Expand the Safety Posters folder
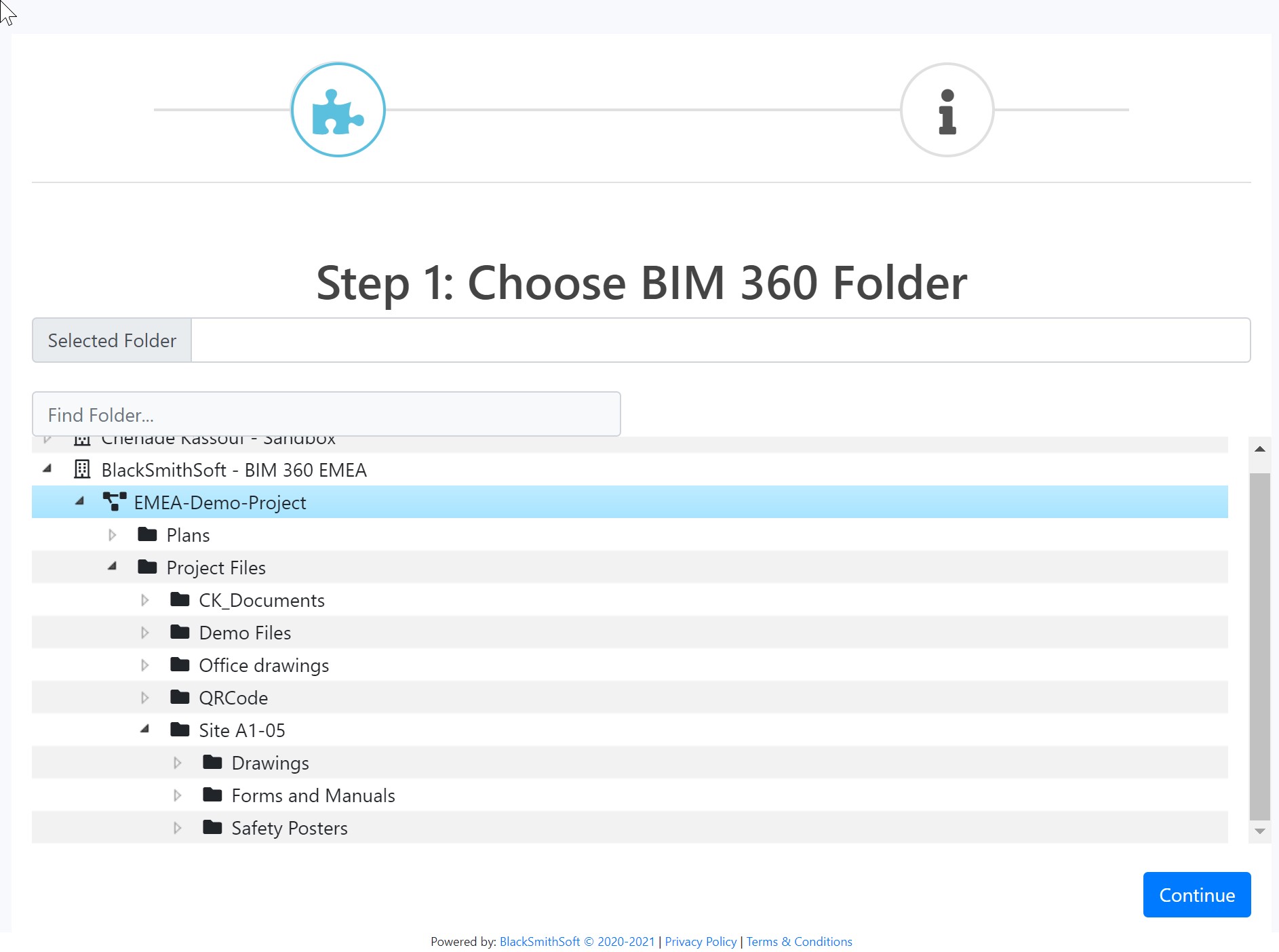The width and height of the screenshot is (1279, 952). click(178, 828)
